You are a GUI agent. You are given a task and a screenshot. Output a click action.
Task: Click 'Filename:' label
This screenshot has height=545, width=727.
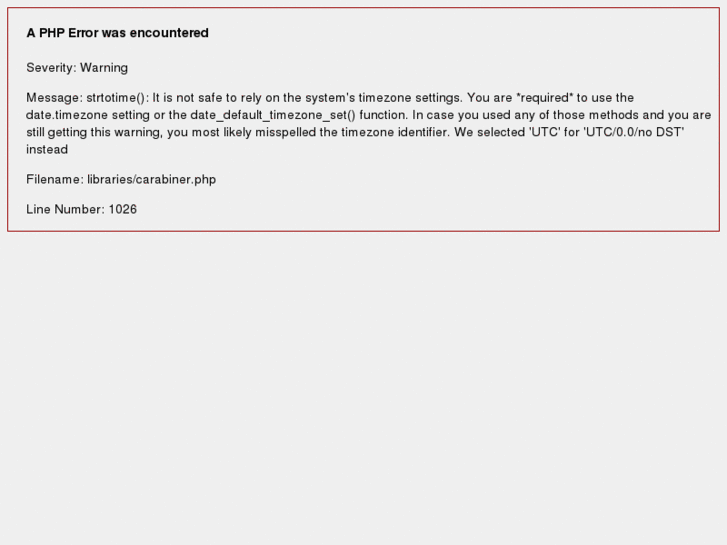pos(55,180)
